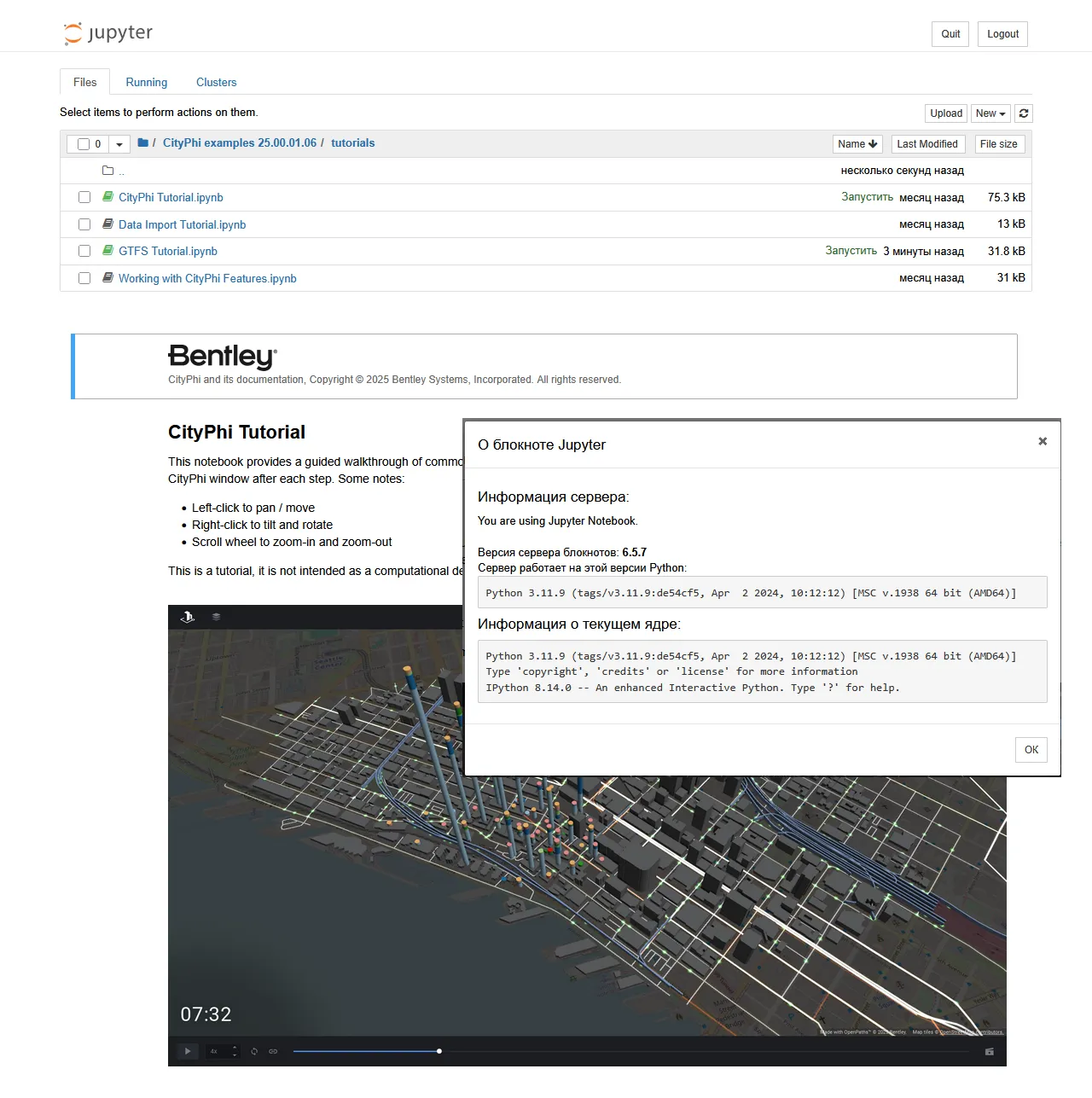Check the Data Import Tutorial.ipynb checkbox
The image size is (1092, 1098).
pos(84,224)
